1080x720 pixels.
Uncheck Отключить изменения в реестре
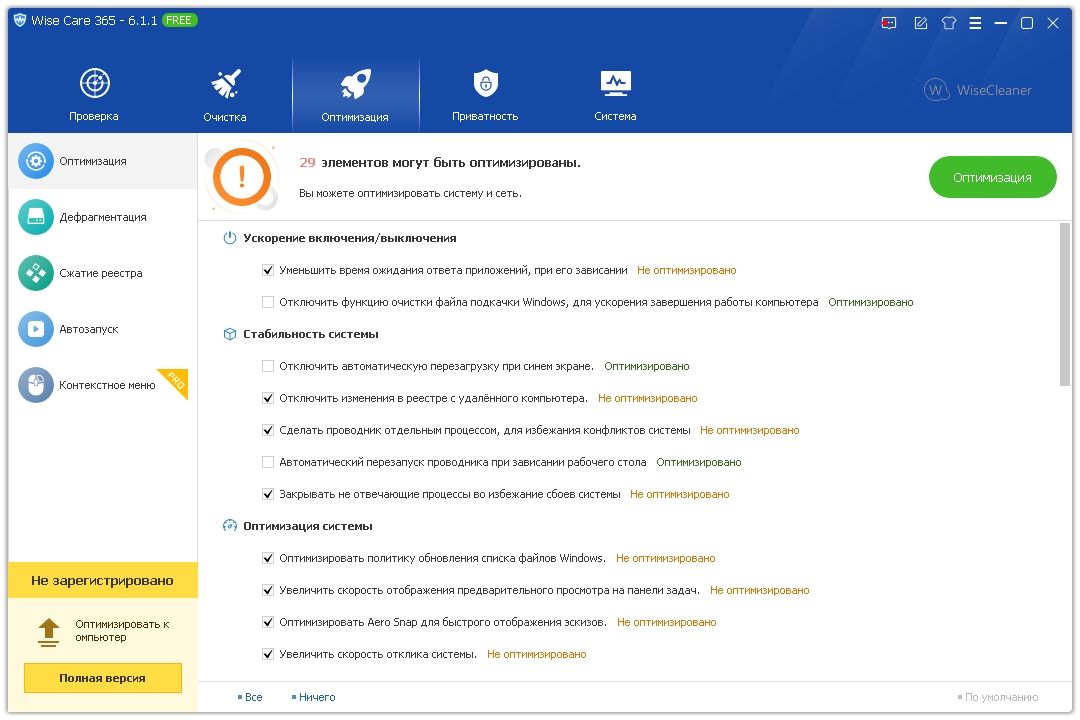(x=268, y=398)
